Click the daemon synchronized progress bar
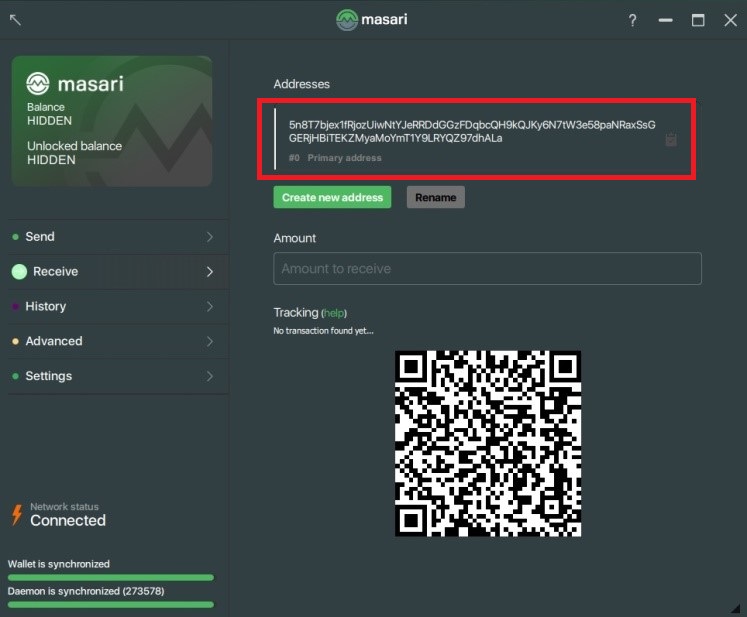 coord(111,605)
